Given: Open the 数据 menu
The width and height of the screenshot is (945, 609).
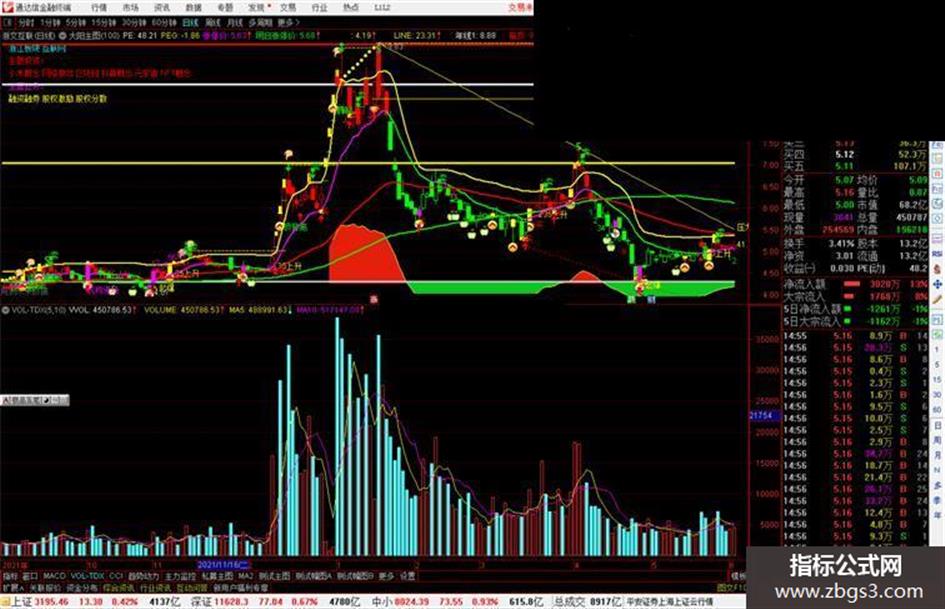Looking at the screenshot, I should (193, 8).
